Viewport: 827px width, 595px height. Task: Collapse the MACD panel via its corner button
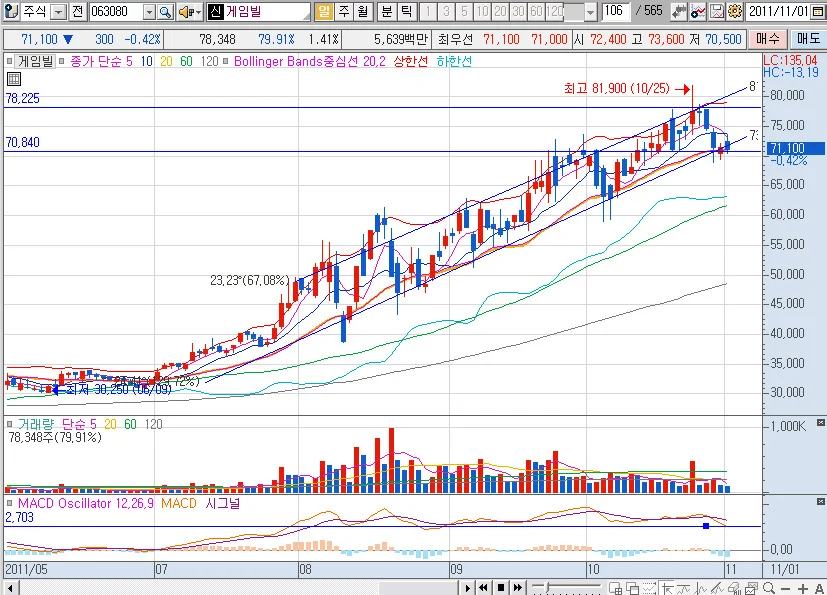click(821, 502)
